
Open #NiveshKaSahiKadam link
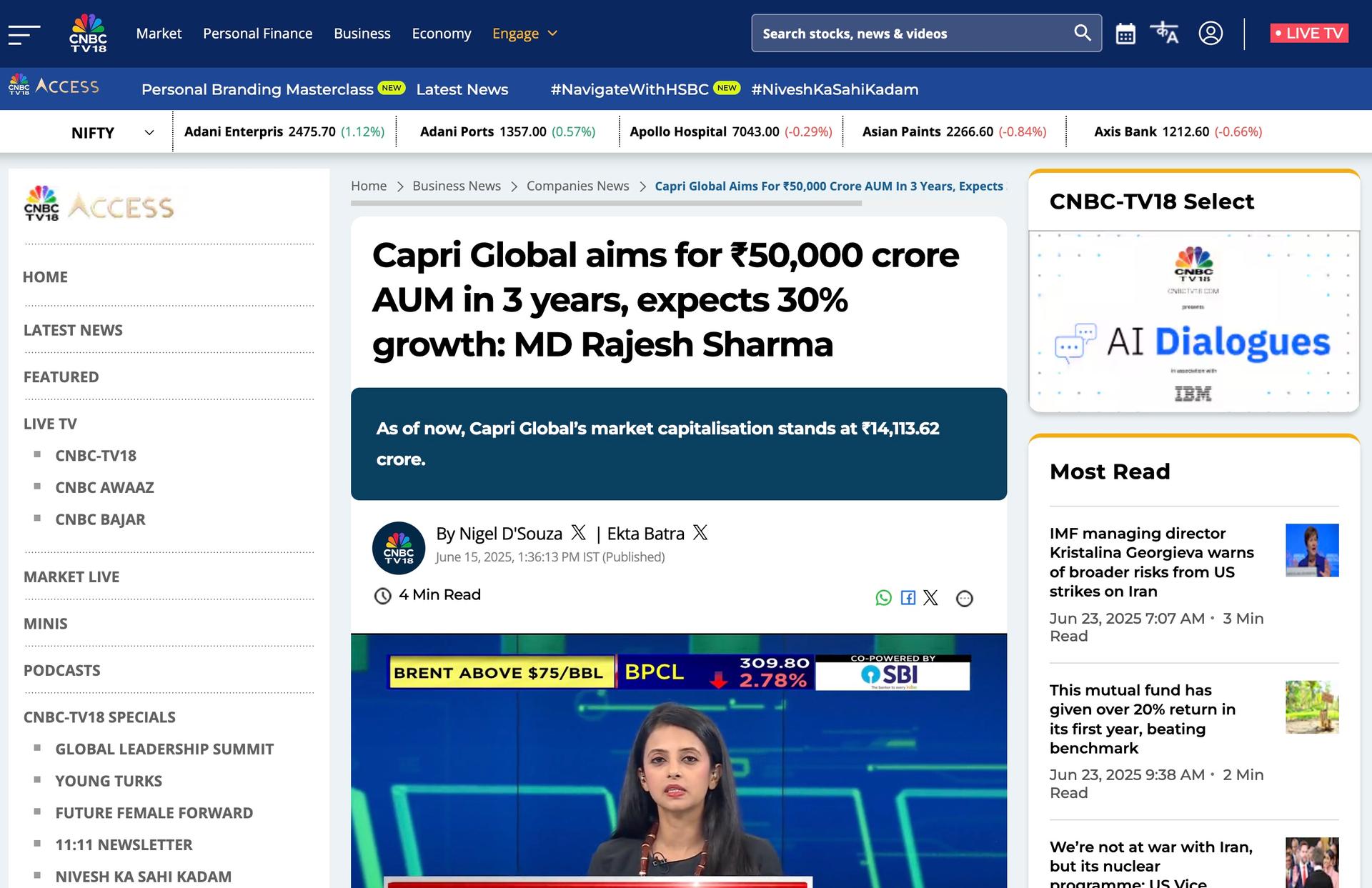[x=835, y=89]
